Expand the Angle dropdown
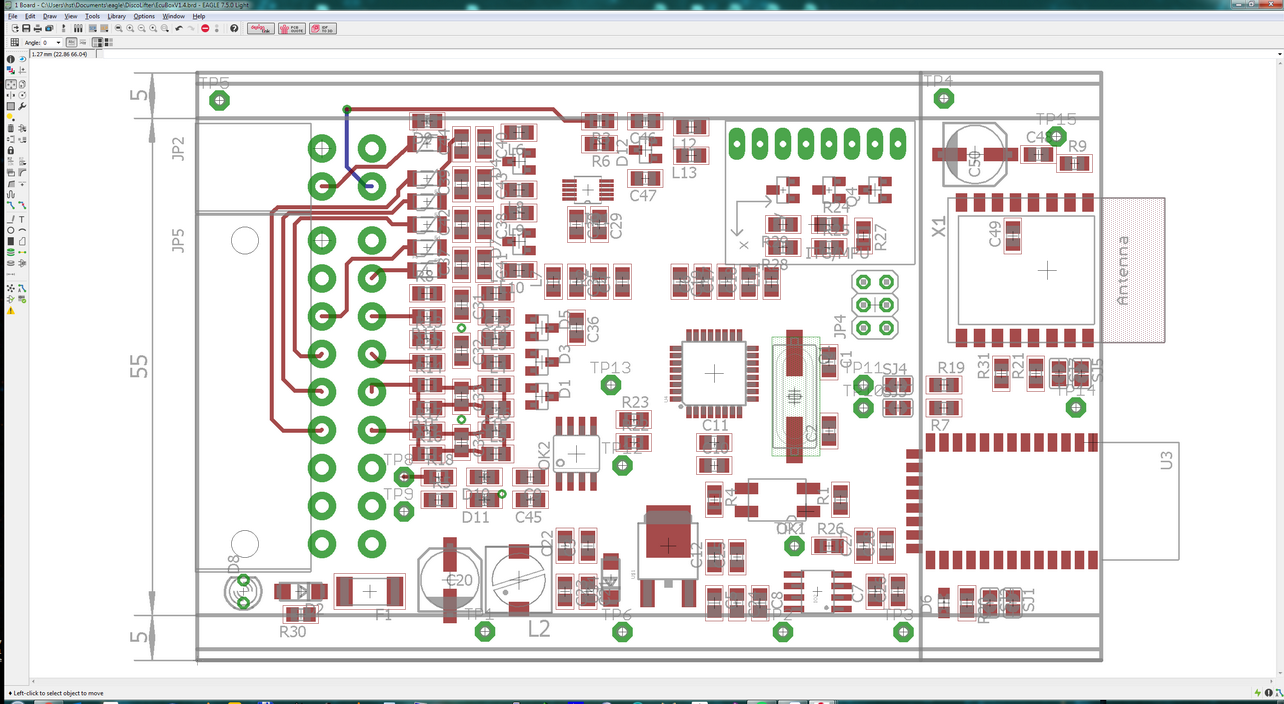This screenshot has width=1284, height=704. click(x=58, y=43)
